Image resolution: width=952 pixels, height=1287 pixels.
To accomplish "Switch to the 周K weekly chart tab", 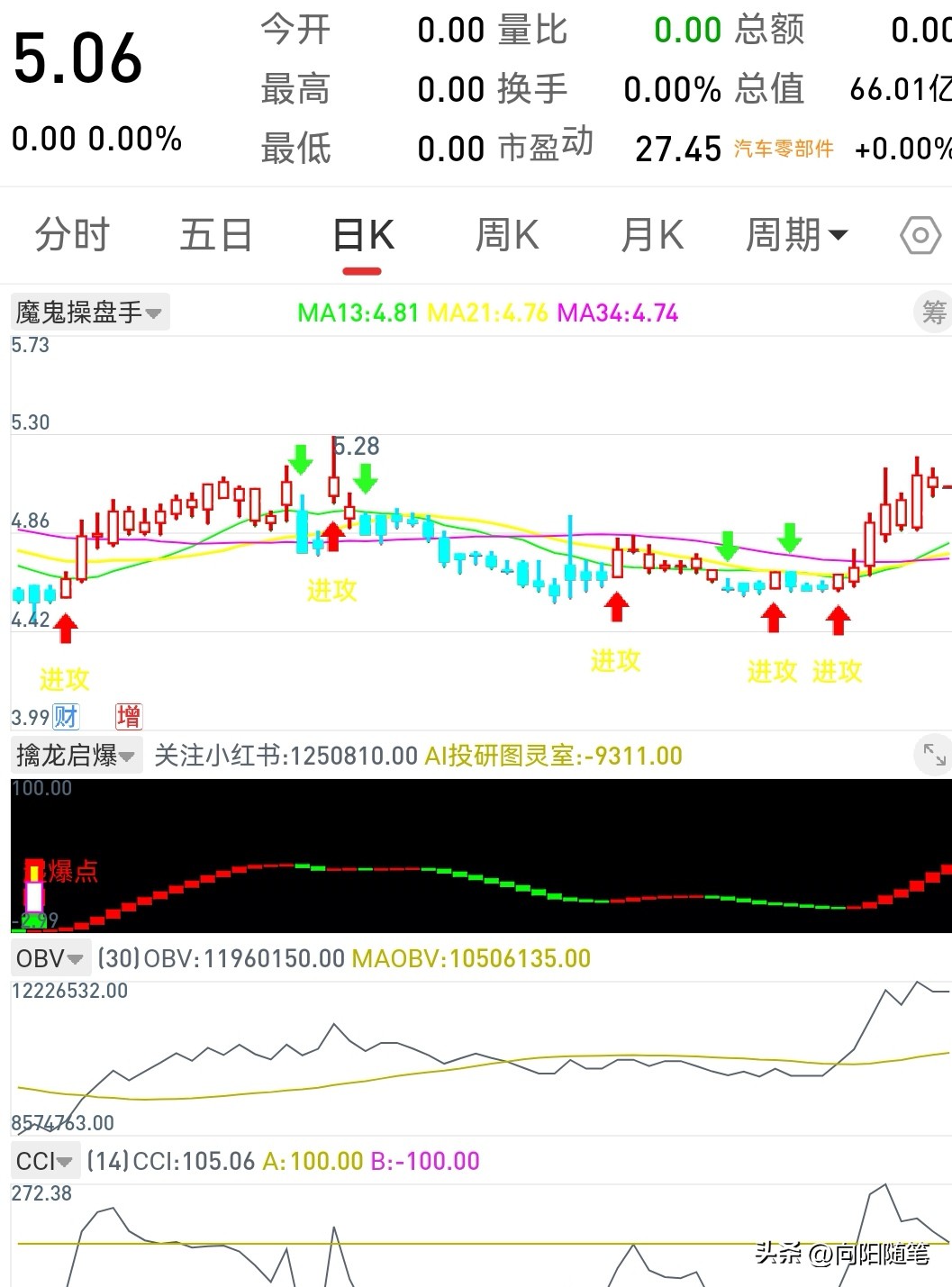I will (x=505, y=235).
